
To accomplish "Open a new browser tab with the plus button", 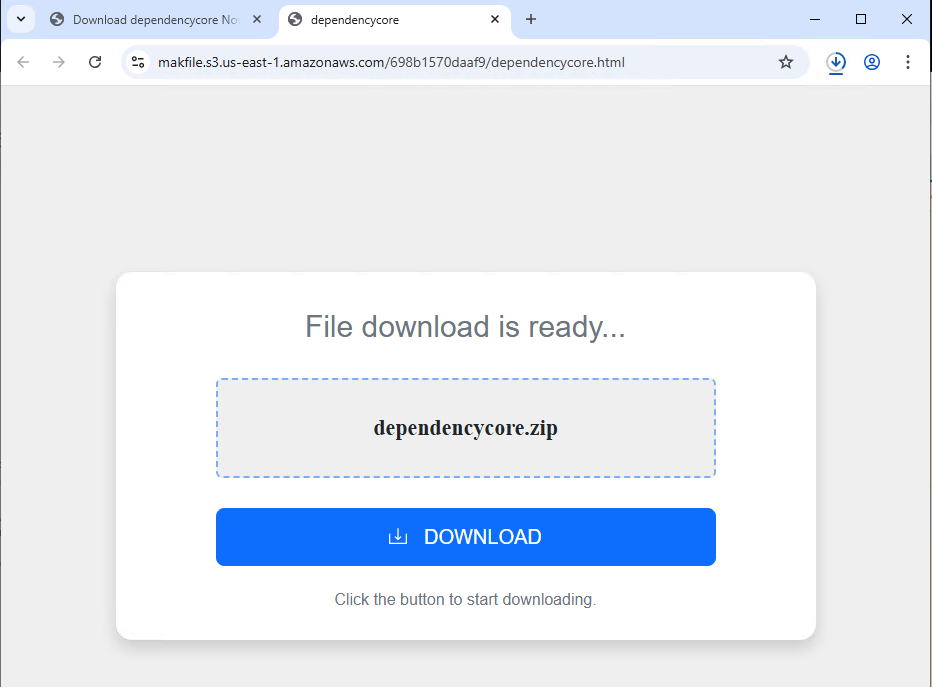I will pos(531,19).
